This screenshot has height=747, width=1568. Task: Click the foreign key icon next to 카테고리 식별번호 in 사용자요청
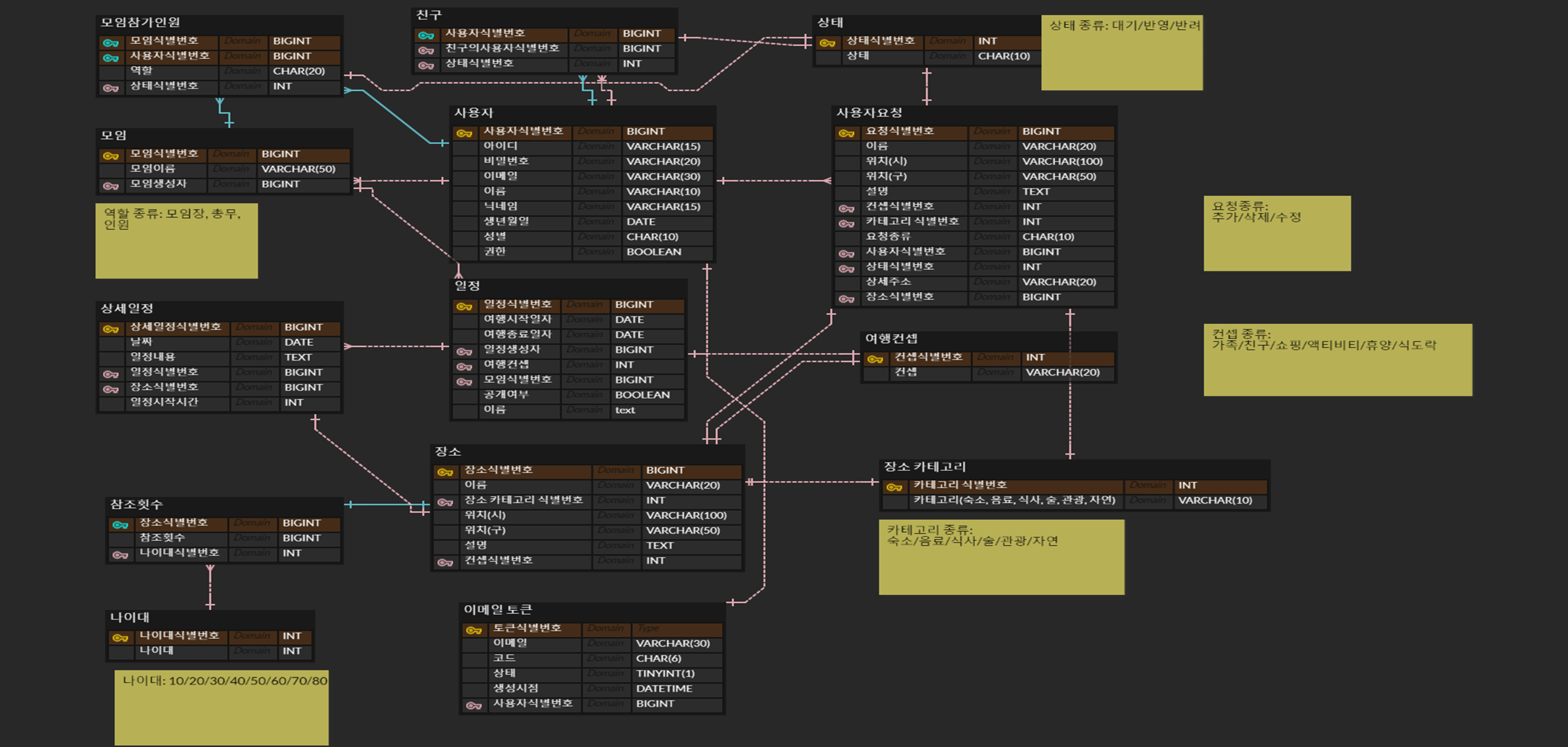[x=846, y=223]
